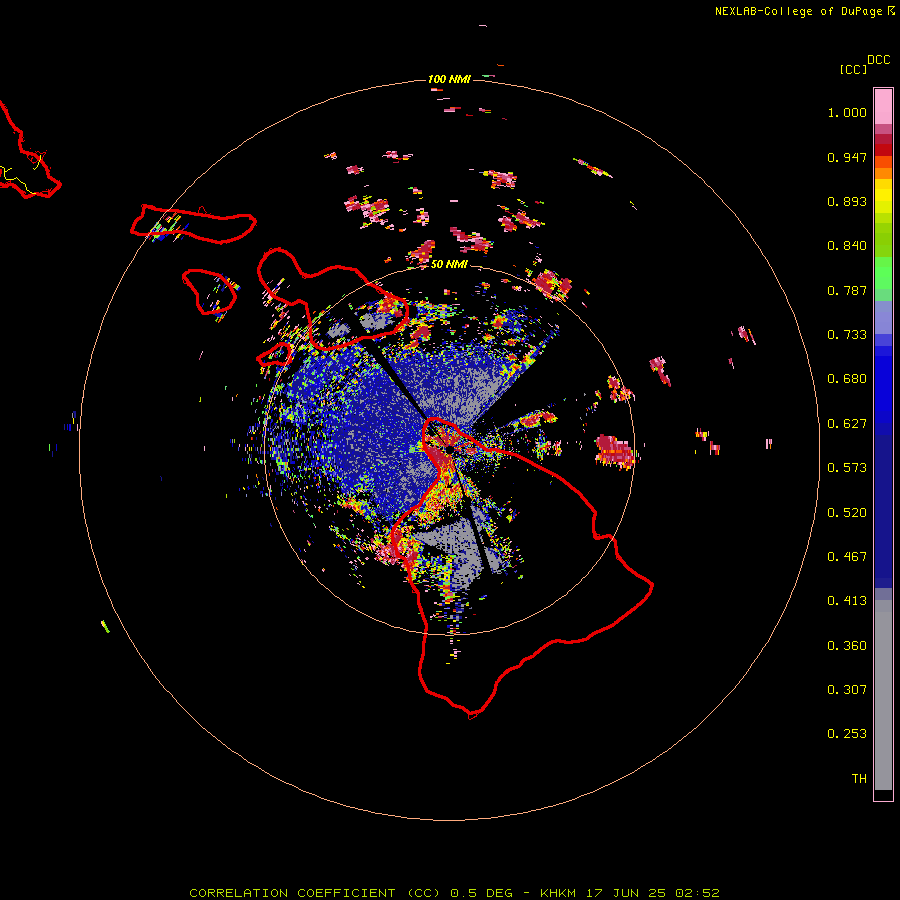The height and width of the screenshot is (900, 900).
Task: Select the 0.893 color scale value
Action: click(x=847, y=201)
